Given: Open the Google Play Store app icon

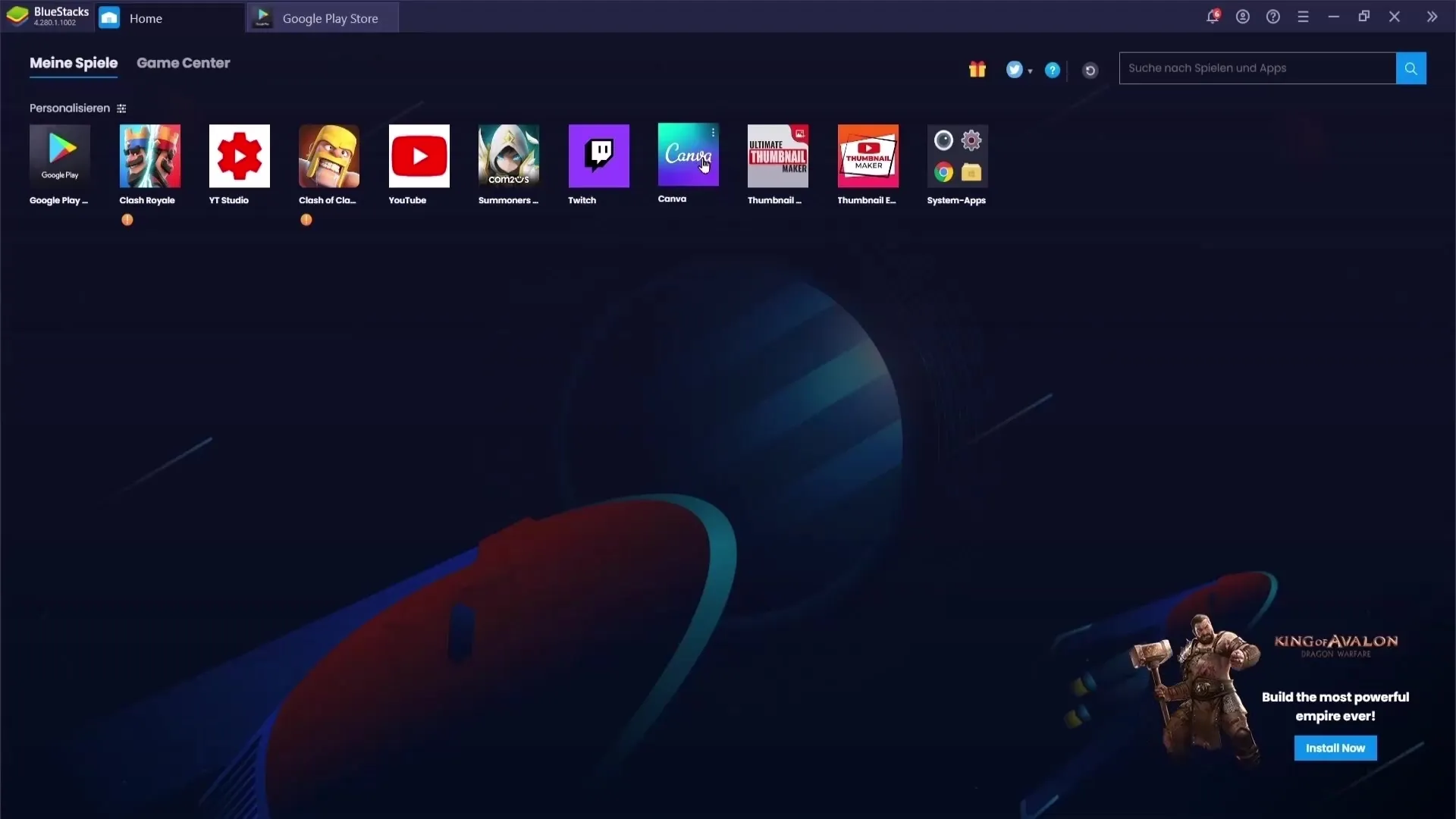Looking at the screenshot, I should click(60, 155).
